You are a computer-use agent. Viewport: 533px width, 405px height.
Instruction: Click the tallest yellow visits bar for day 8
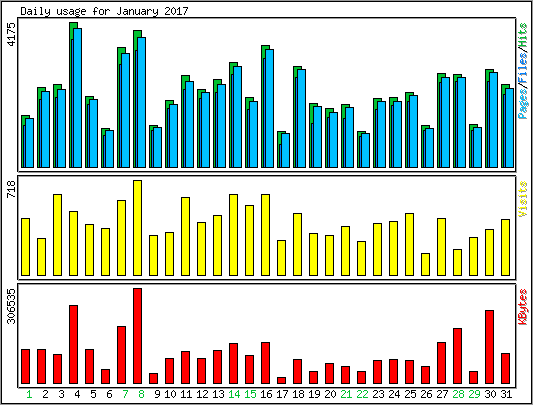coord(137,228)
